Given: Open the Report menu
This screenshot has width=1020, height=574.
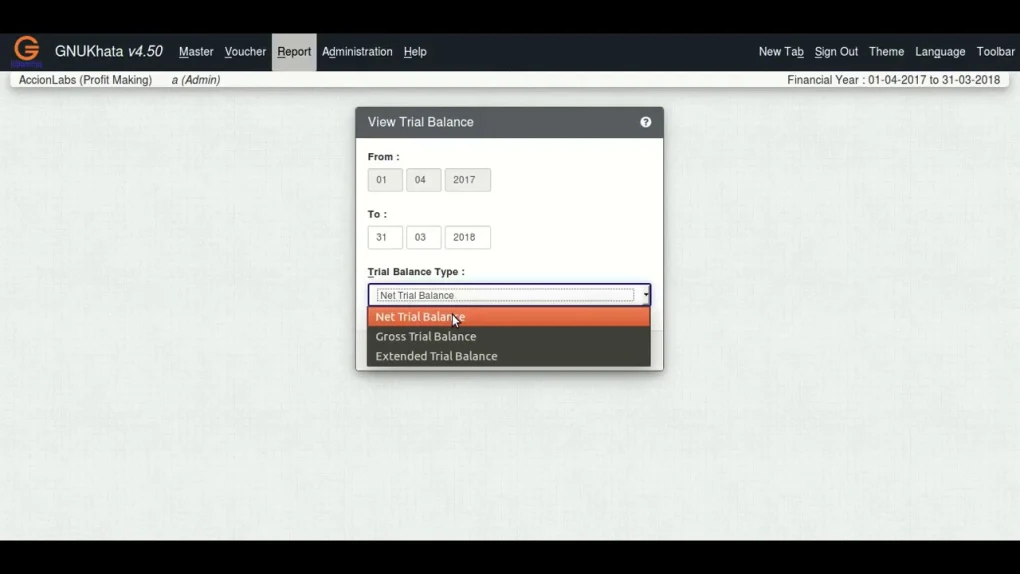Looking at the screenshot, I should click(x=294, y=52).
